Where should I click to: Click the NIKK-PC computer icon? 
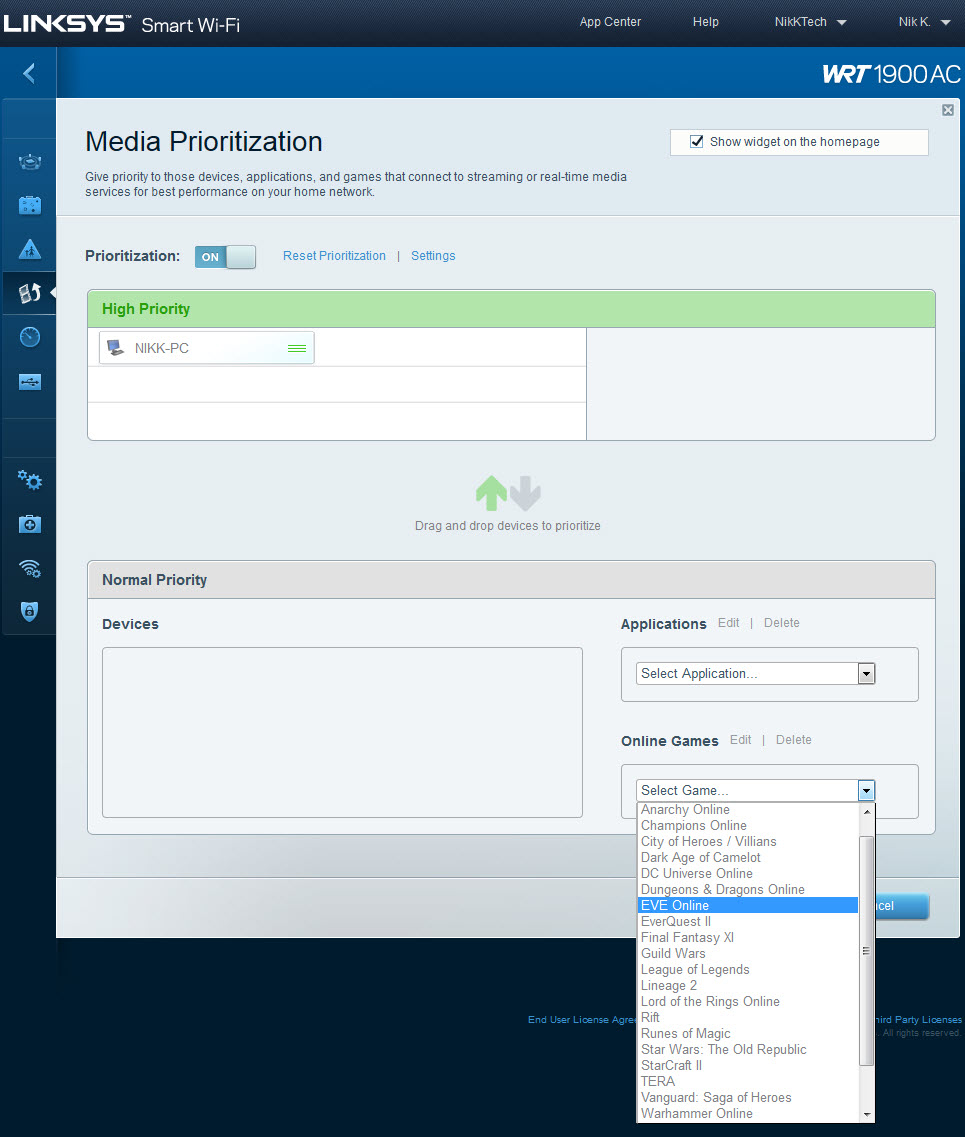tap(115, 348)
